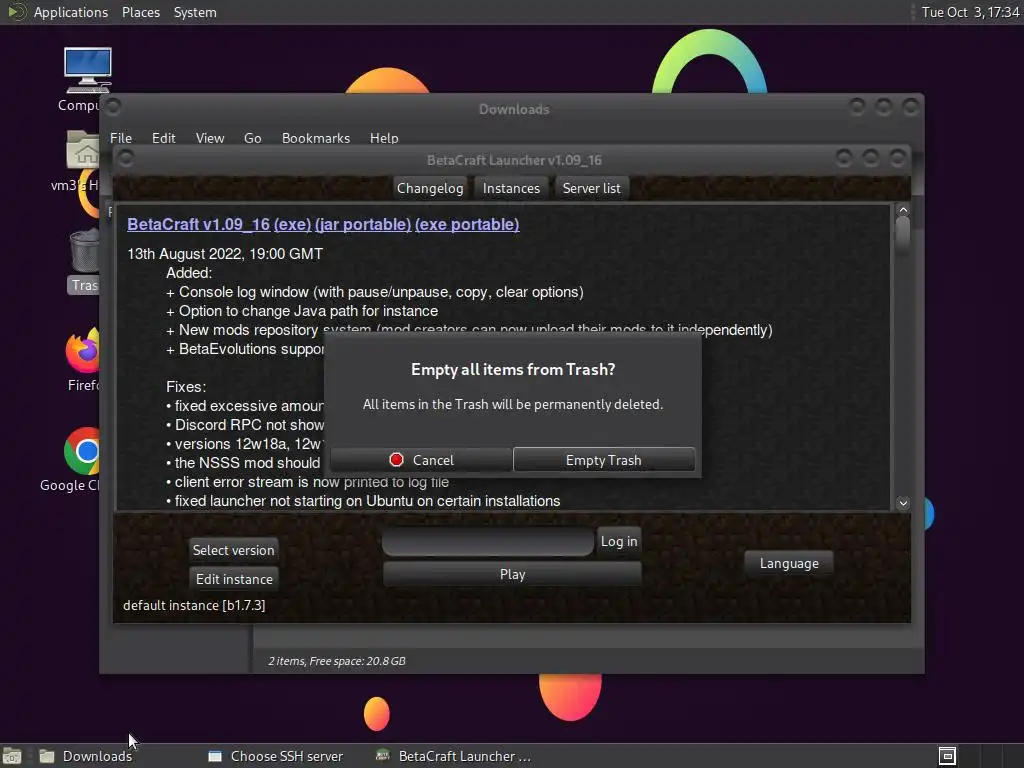The image size is (1024, 768).
Task: Click the 'default instance [b1.7.3]' label
Action: click(194, 605)
